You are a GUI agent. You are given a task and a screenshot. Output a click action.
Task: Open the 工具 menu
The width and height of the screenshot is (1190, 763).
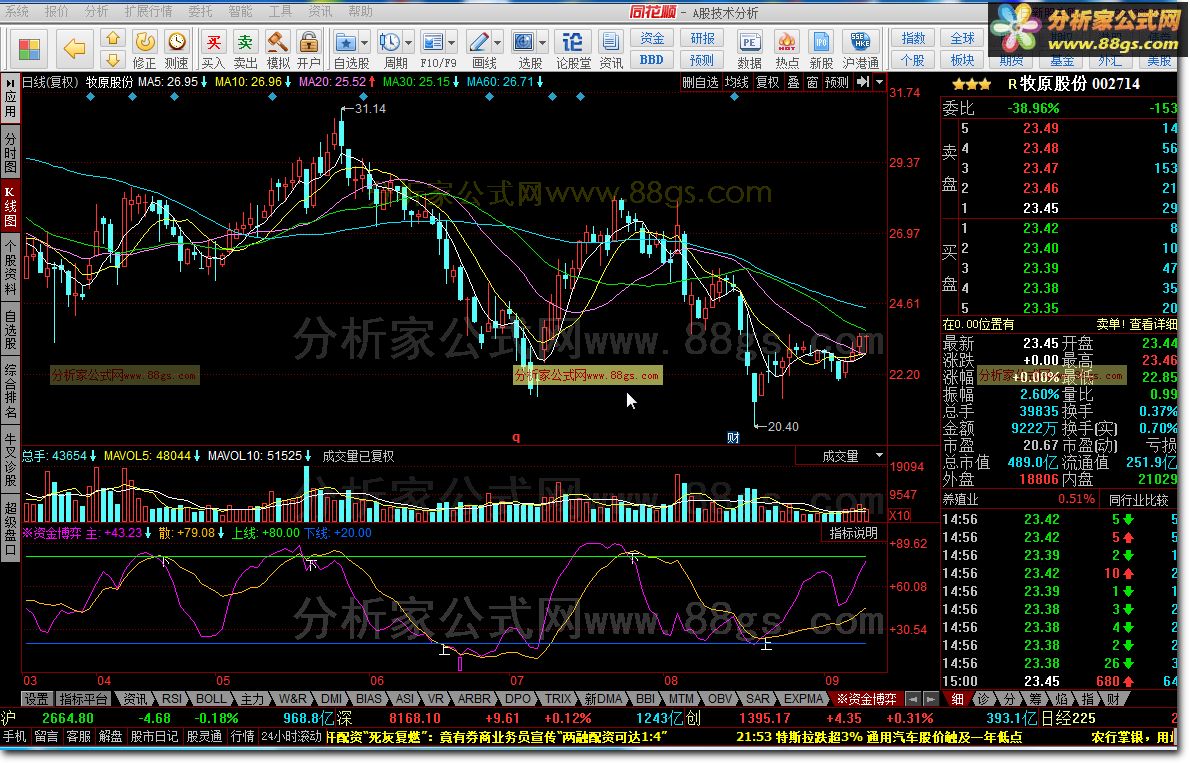click(x=280, y=11)
